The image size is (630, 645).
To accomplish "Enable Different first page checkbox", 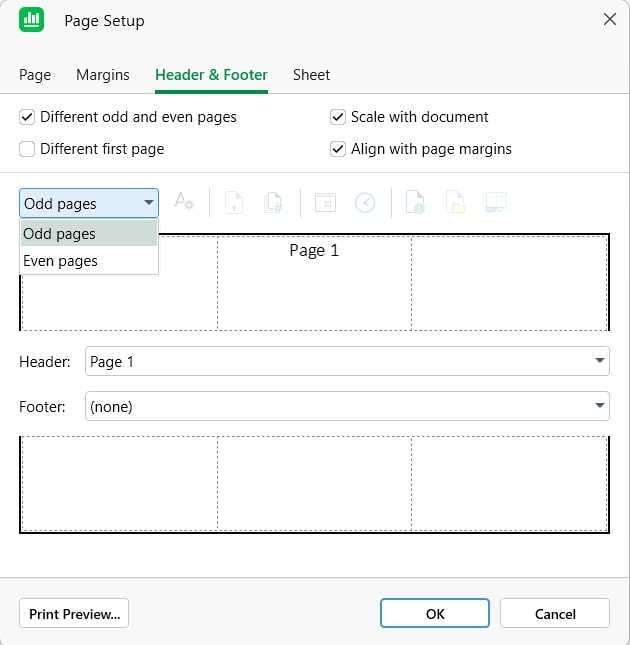I will click(27, 149).
